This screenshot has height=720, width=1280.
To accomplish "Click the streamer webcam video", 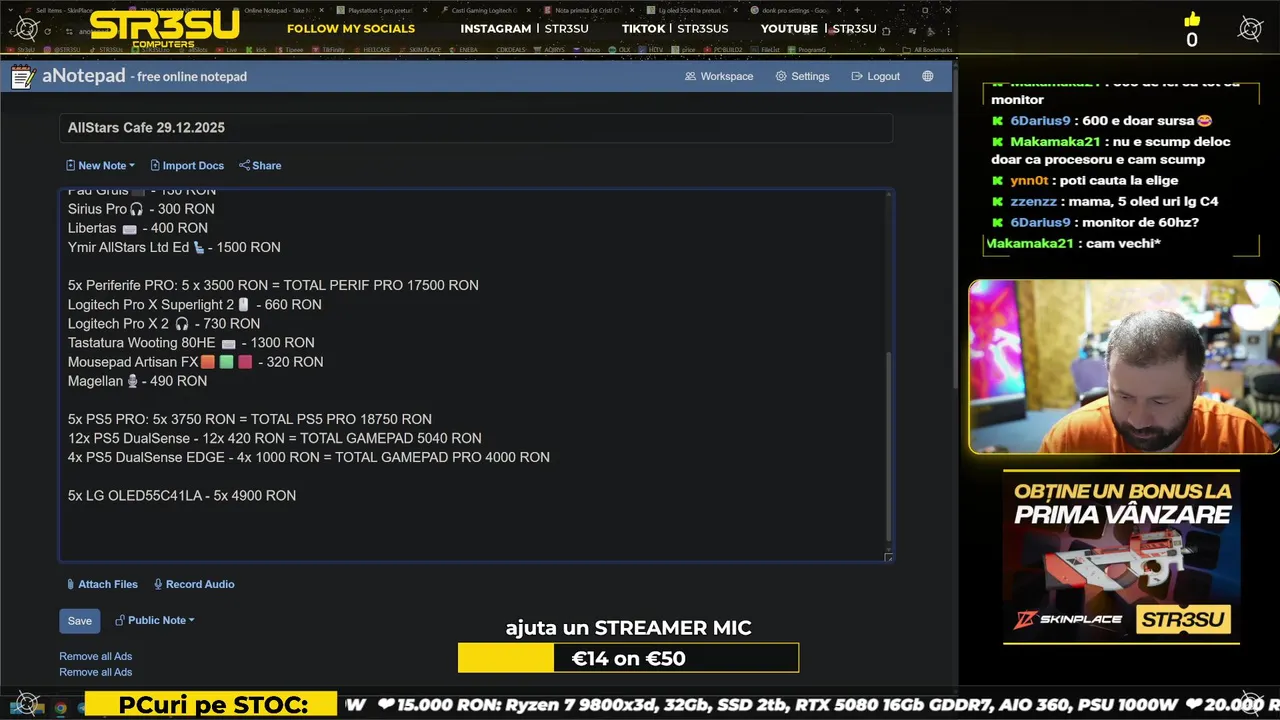I will 1124,367.
